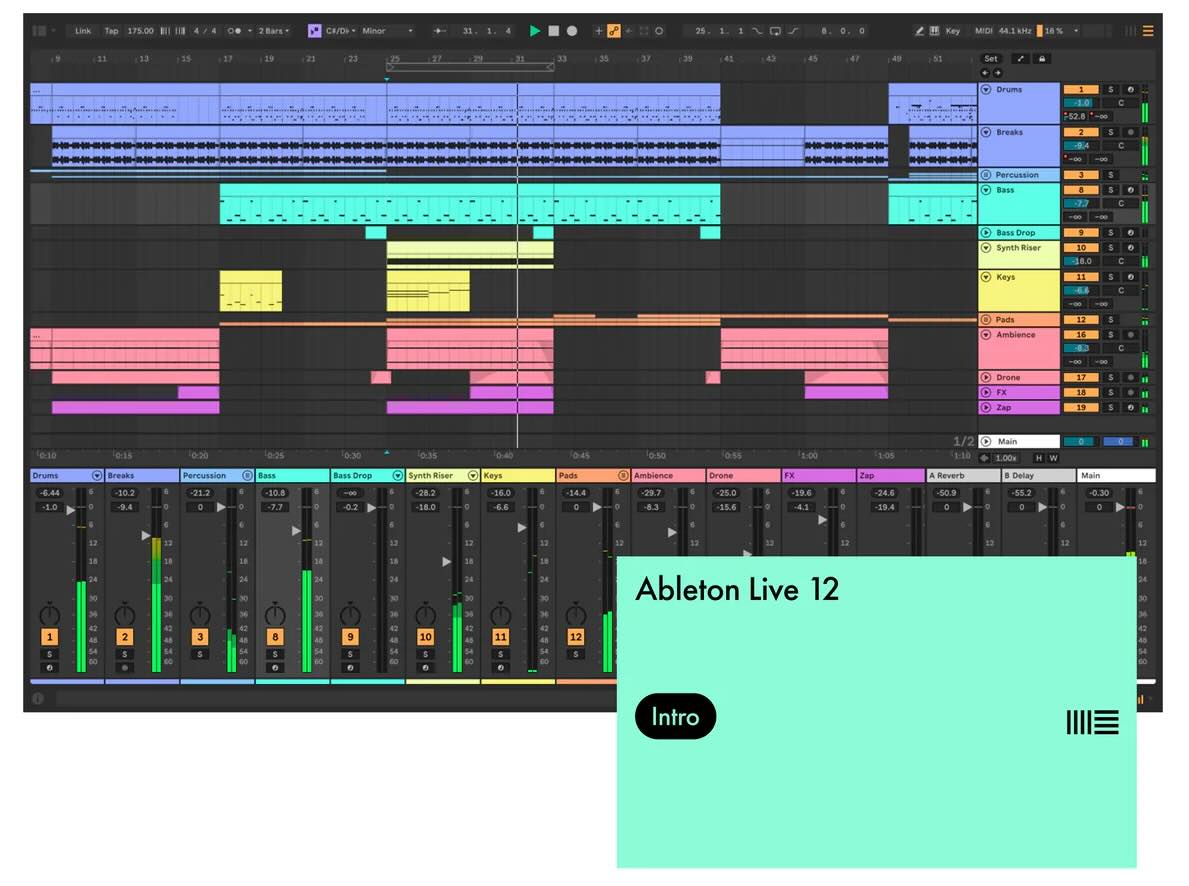Jump to next locator arrow

click(997, 73)
